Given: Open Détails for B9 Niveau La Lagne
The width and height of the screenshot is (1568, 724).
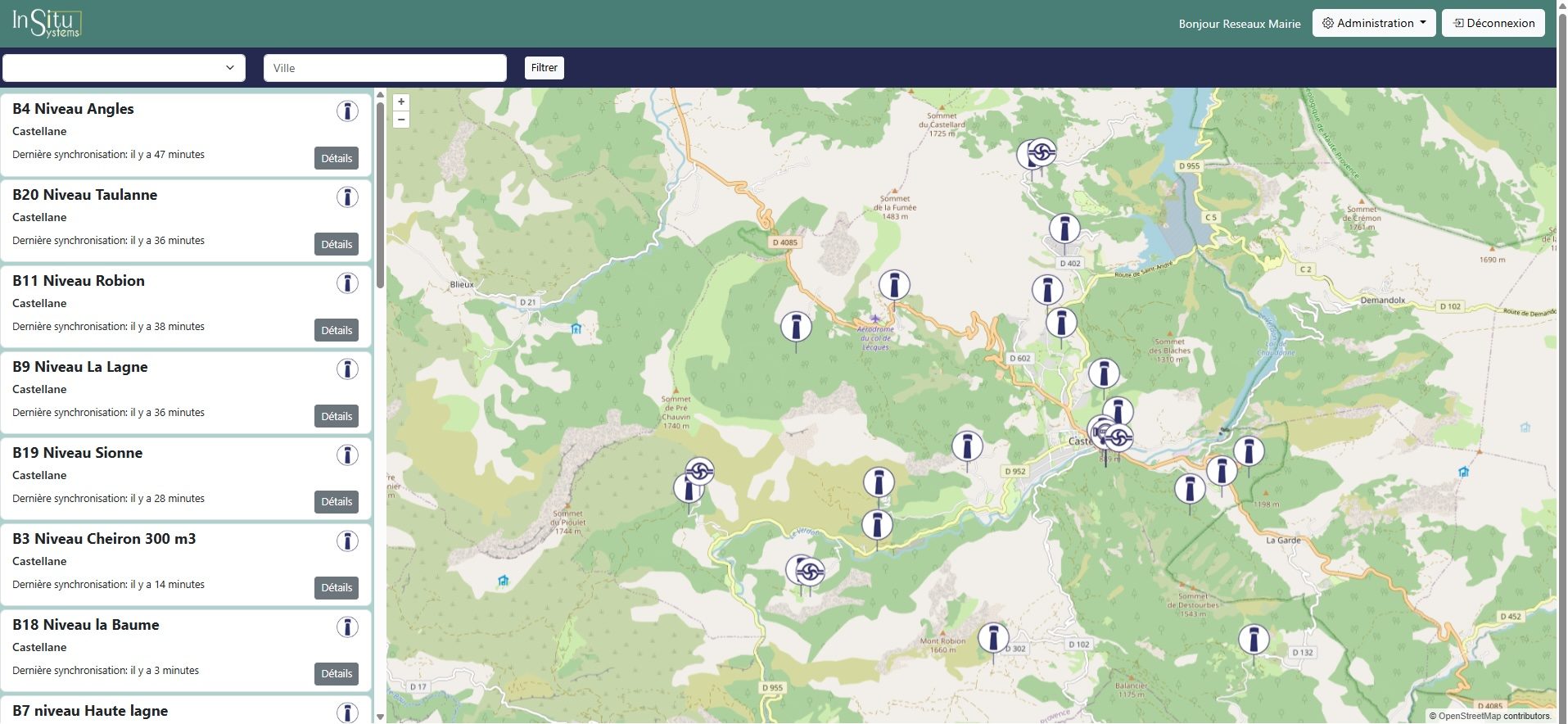Looking at the screenshot, I should coord(337,416).
